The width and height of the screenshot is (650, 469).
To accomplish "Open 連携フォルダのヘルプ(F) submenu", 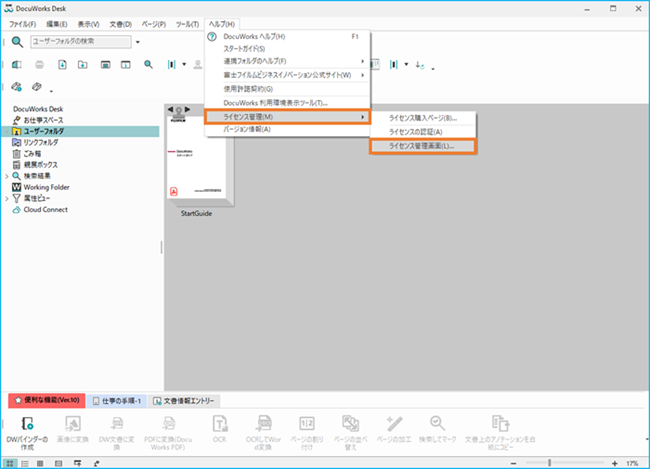I will (x=287, y=61).
